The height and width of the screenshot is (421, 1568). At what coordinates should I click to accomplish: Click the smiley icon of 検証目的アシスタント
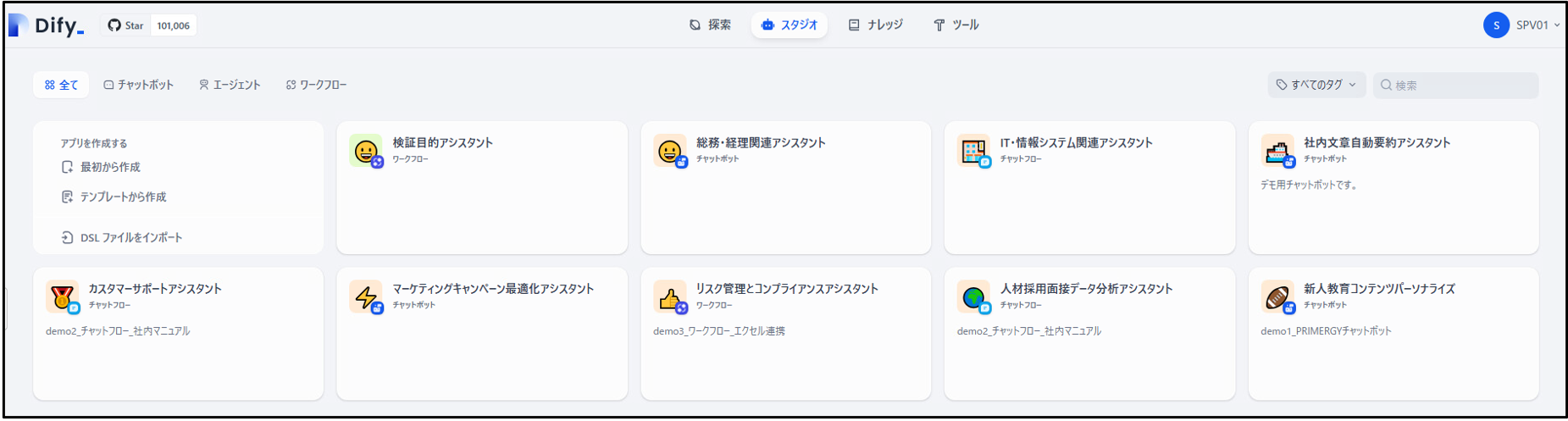tap(366, 151)
